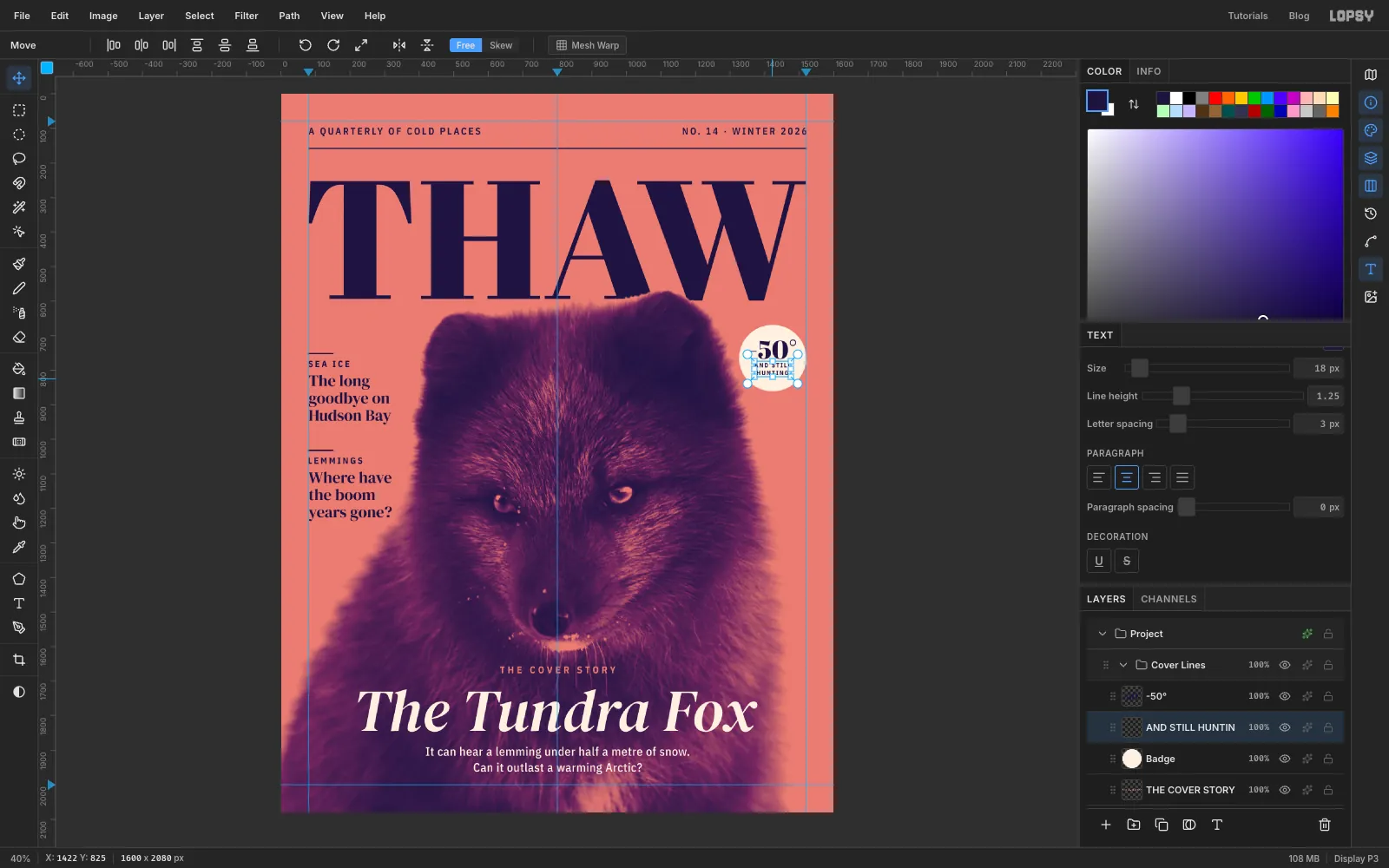This screenshot has width=1389, height=868.
Task: Add a new layer with plus icon
Action: [1106, 825]
